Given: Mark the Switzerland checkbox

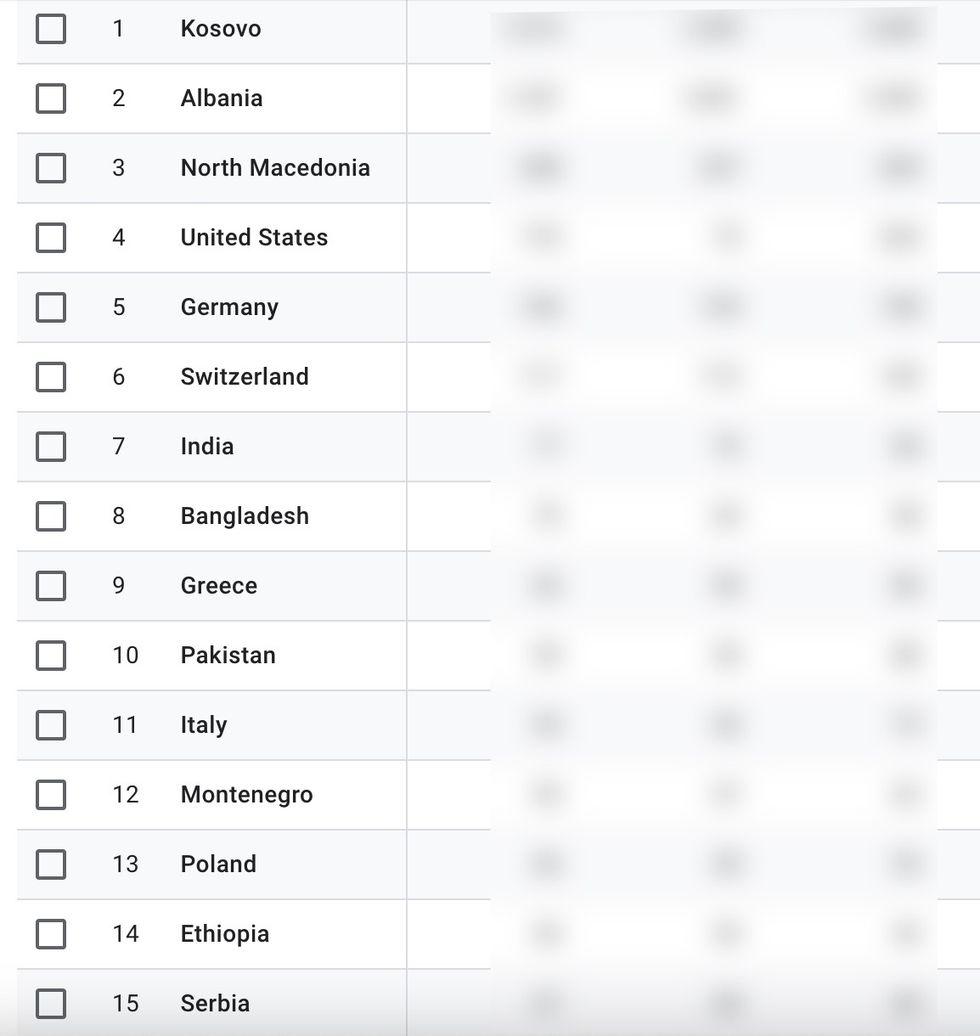Looking at the screenshot, I should [x=51, y=377].
